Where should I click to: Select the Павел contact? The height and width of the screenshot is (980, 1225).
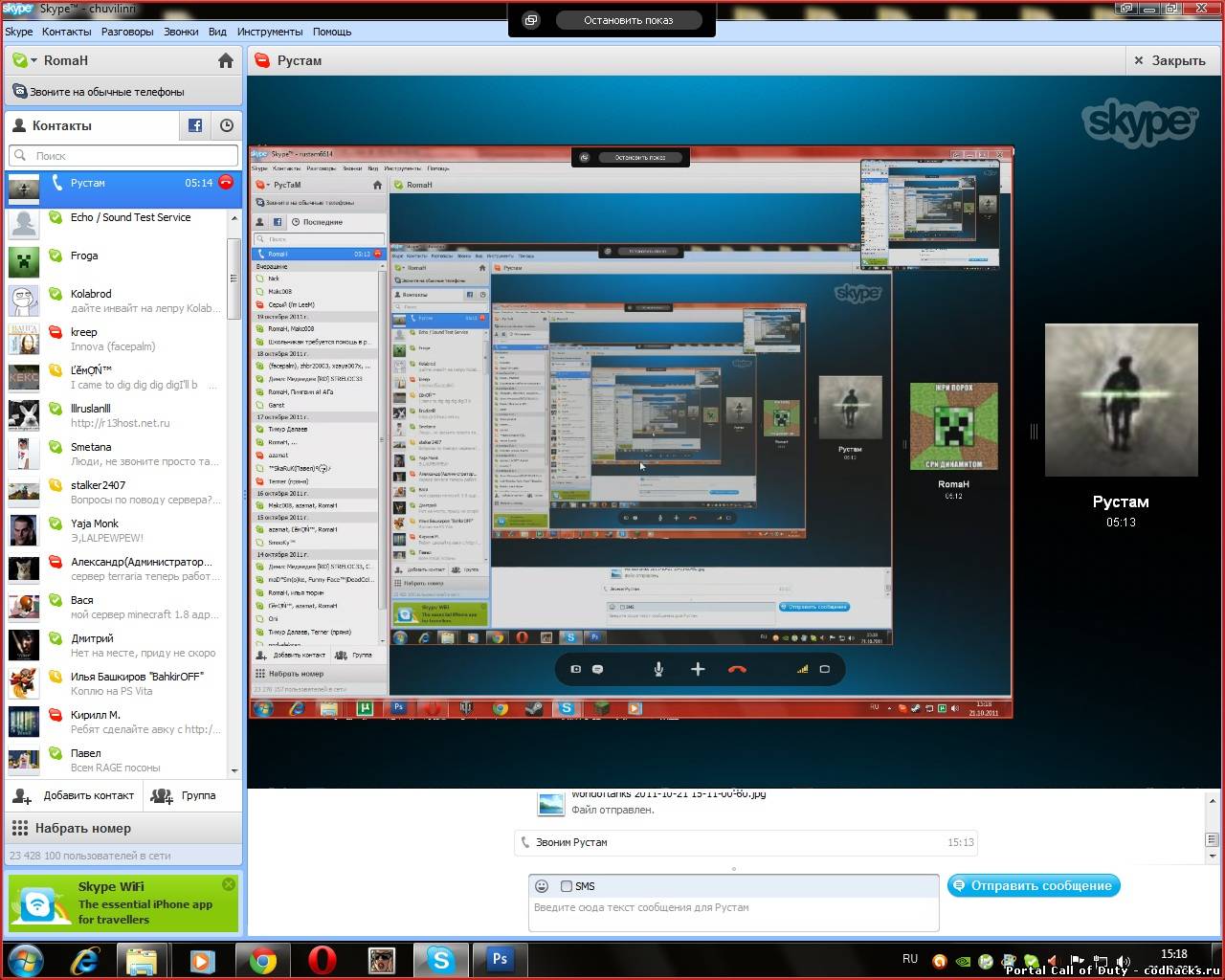pyautogui.click(x=116, y=760)
